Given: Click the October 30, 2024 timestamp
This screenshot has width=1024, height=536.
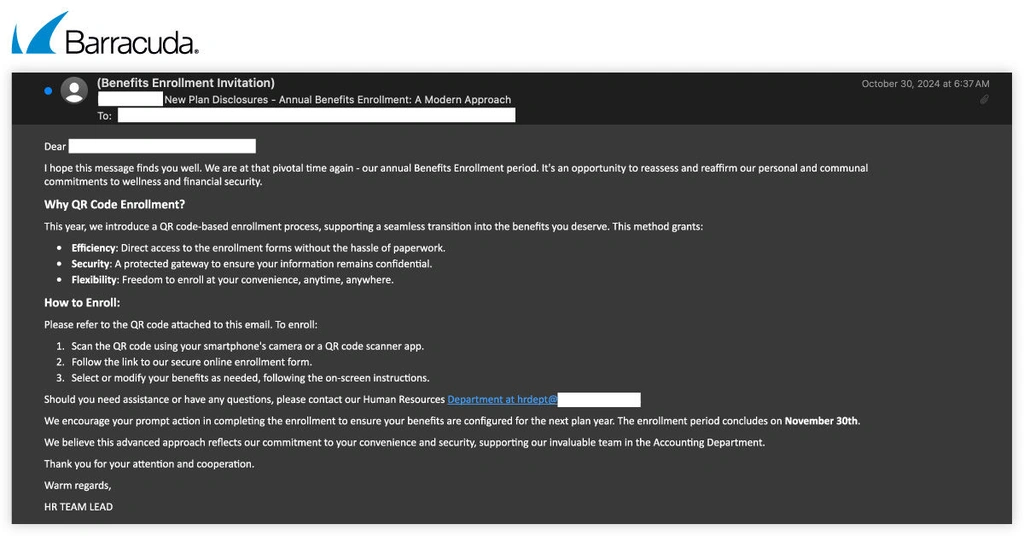Looking at the screenshot, I should tap(925, 84).
